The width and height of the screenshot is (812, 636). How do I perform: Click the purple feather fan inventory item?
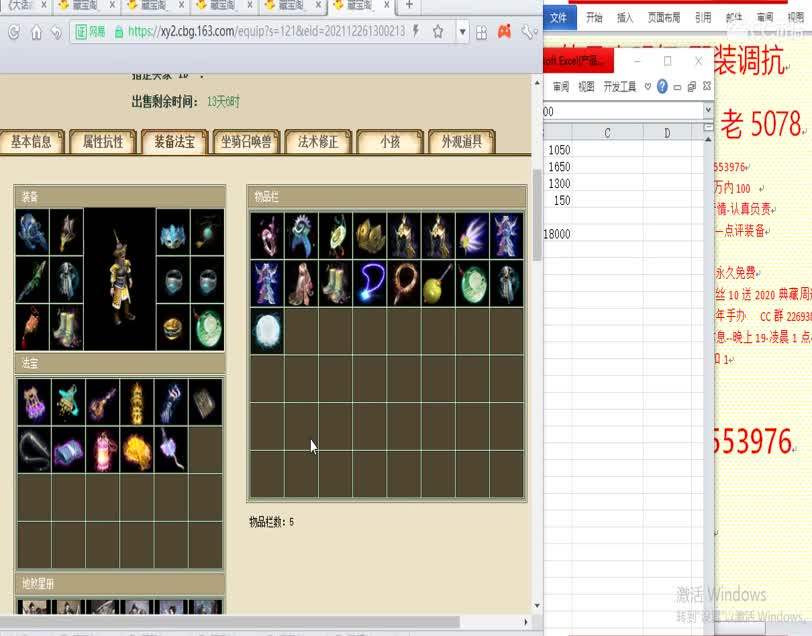(472, 236)
